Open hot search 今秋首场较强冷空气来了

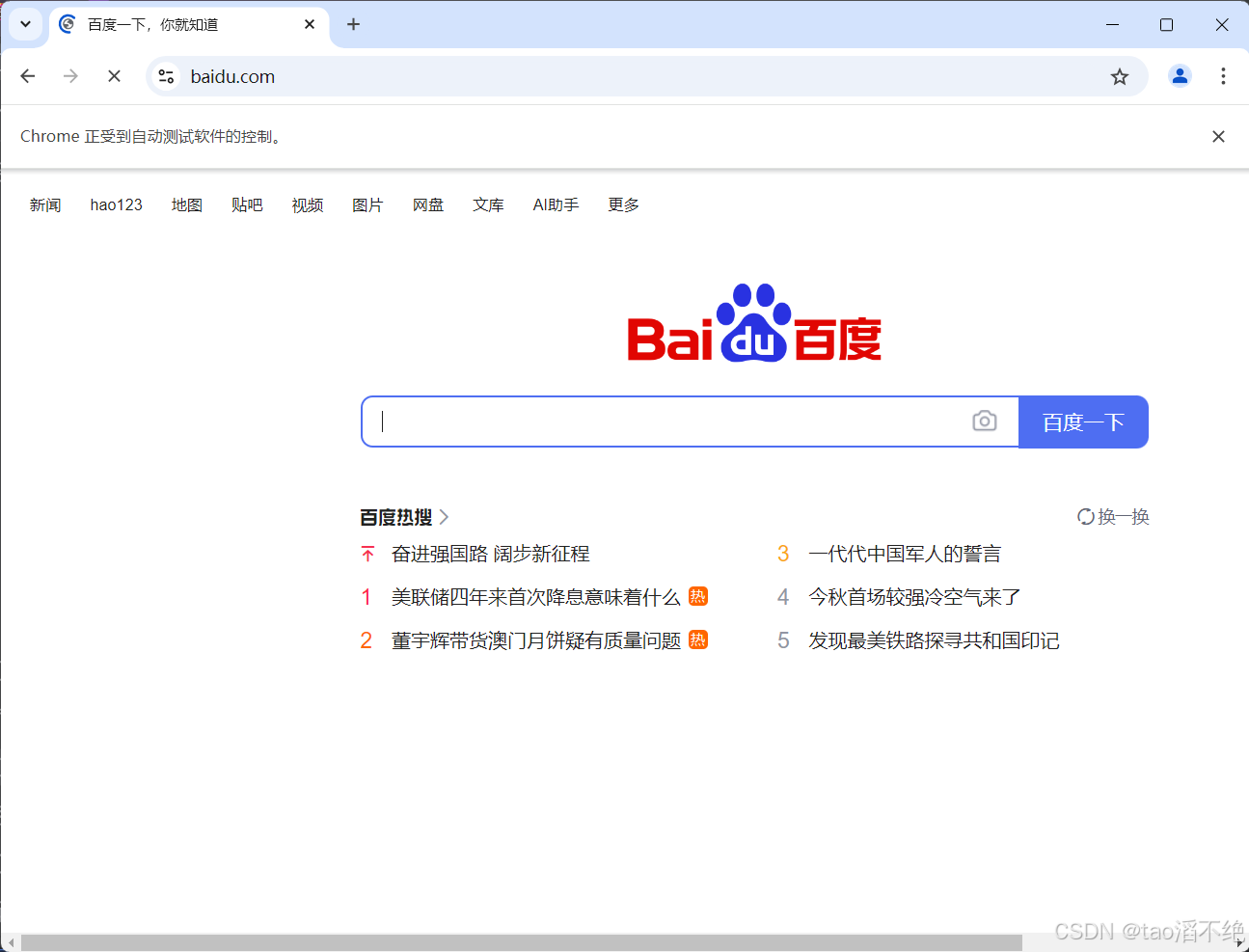(914, 598)
